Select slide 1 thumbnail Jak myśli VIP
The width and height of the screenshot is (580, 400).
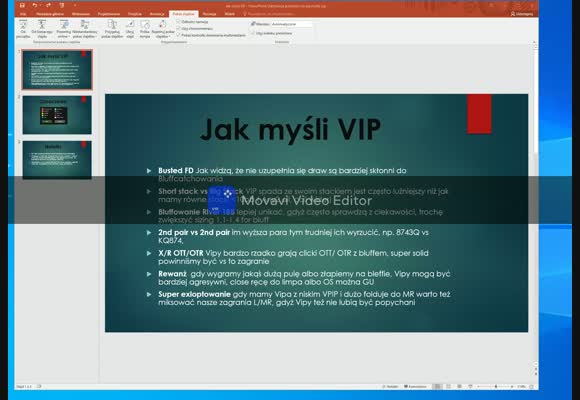click(x=57, y=70)
